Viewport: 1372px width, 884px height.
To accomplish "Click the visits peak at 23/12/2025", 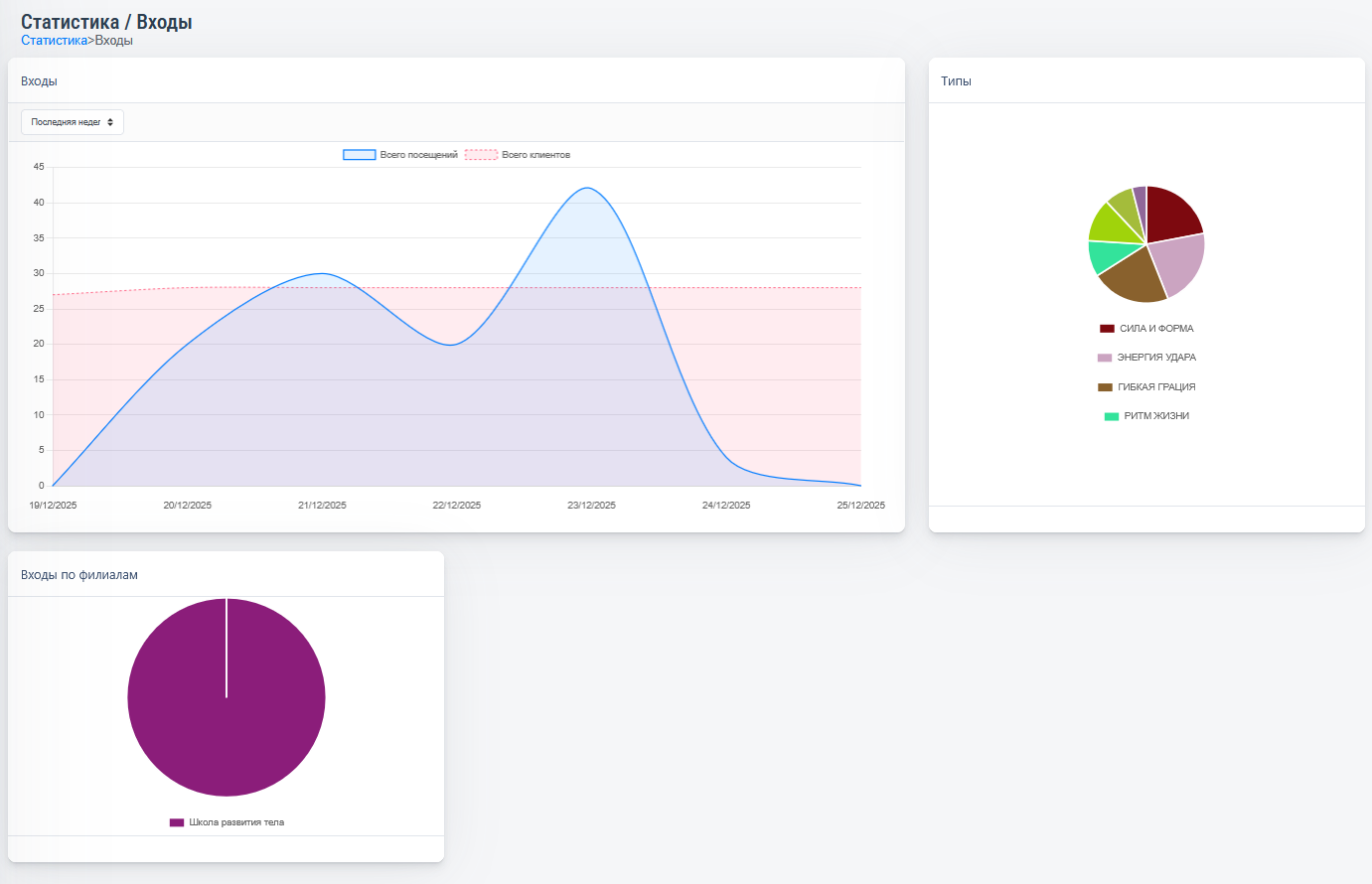I will point(589,188).
